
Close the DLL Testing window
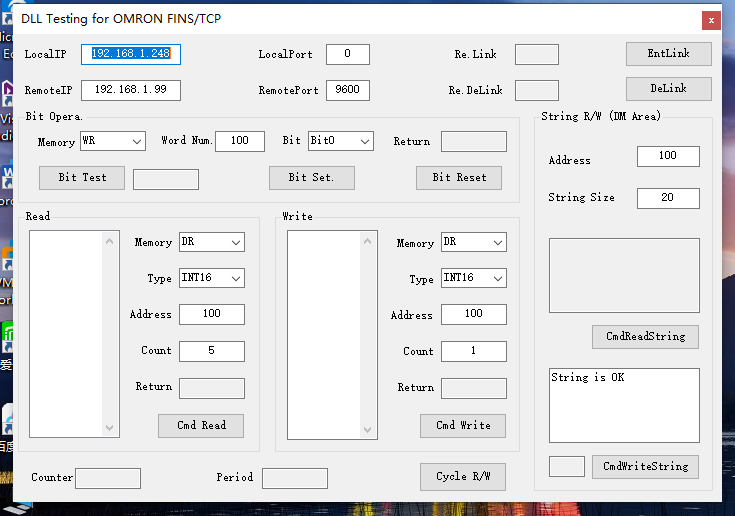[x=711, y=21]
